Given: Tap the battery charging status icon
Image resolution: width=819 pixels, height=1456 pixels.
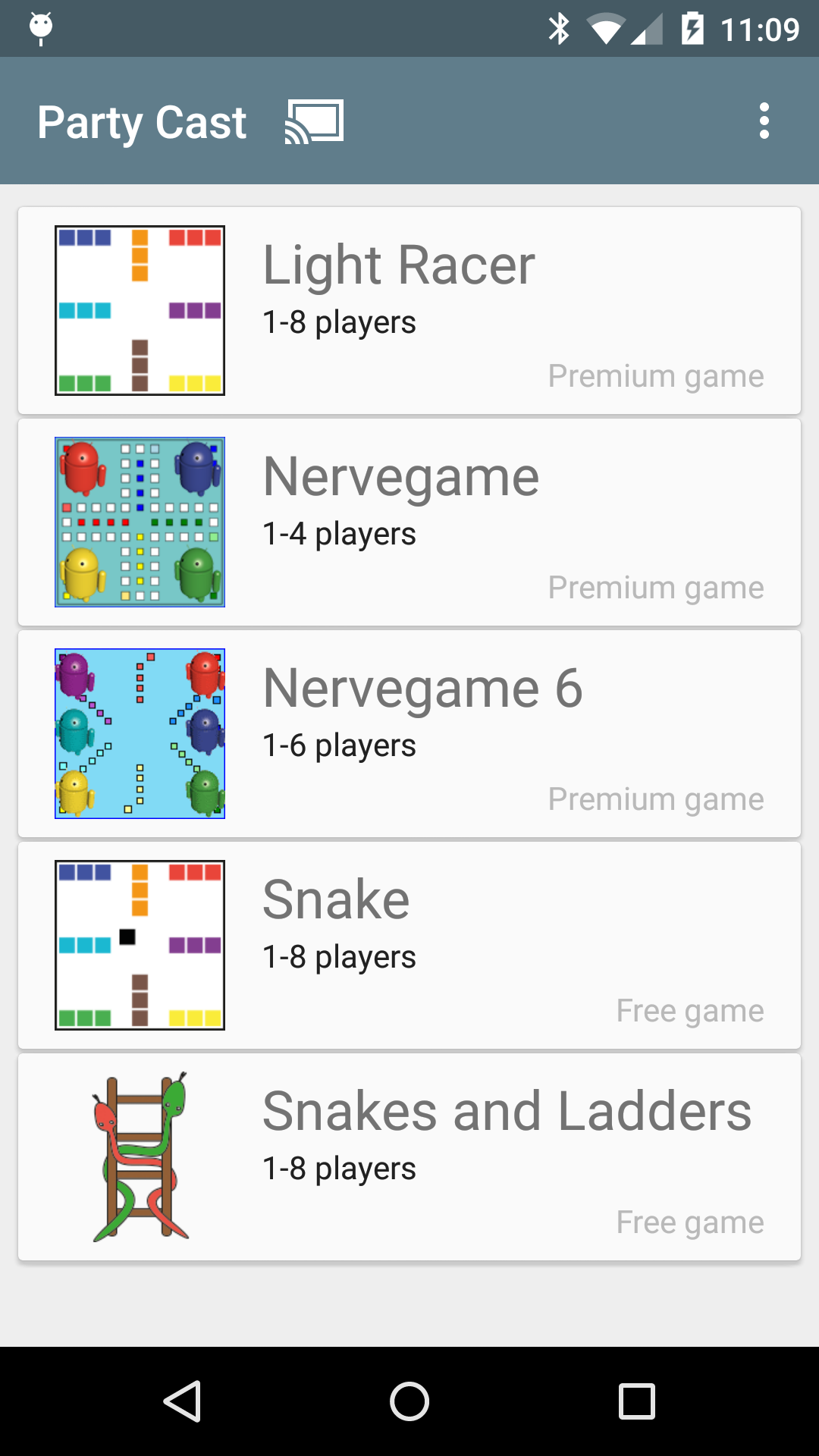Looking at the screenshot, I should pyautogui.click(x=692, y=30).
